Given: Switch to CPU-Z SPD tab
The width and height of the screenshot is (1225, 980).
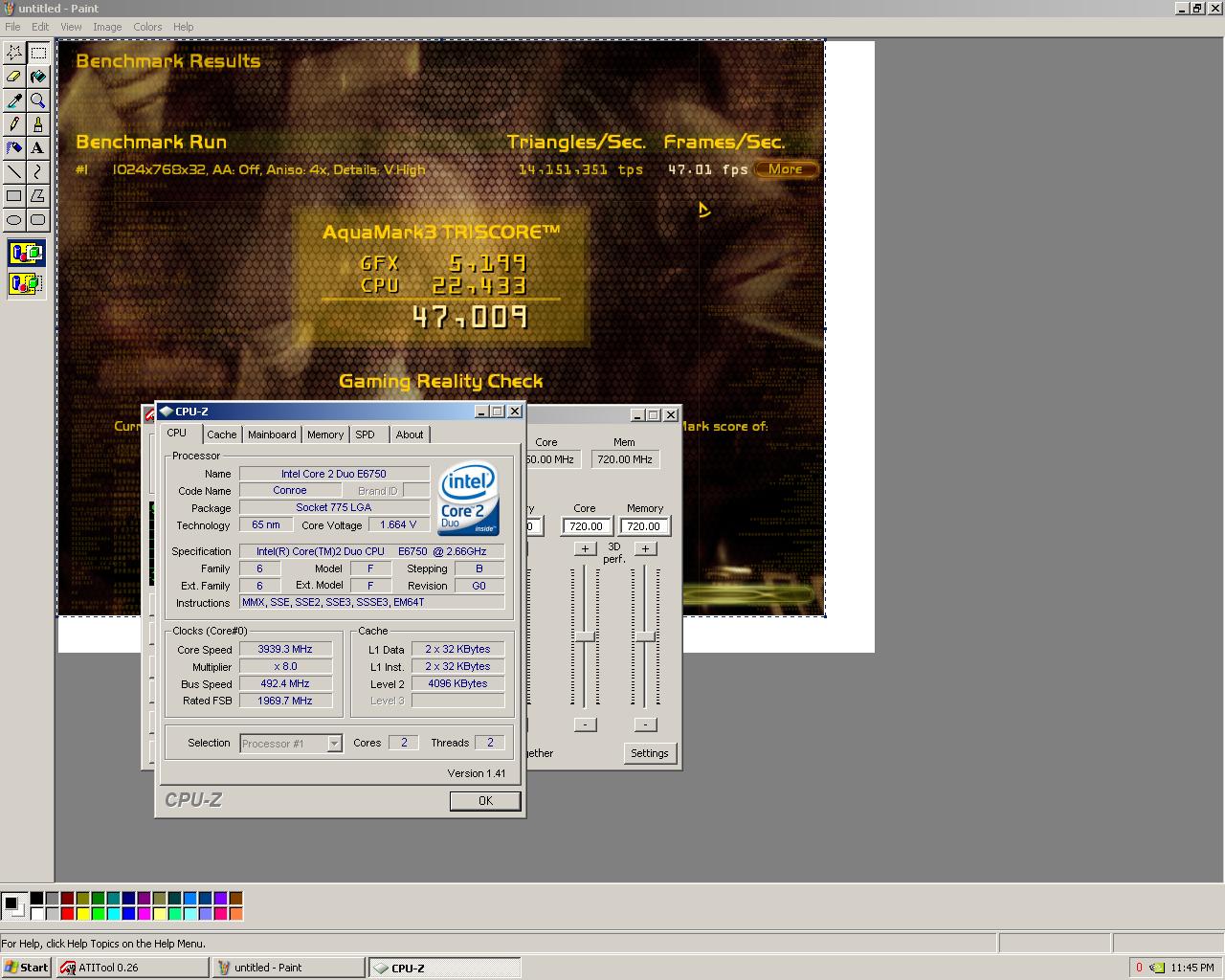Looking at the screenshot, I should point(366,434).
